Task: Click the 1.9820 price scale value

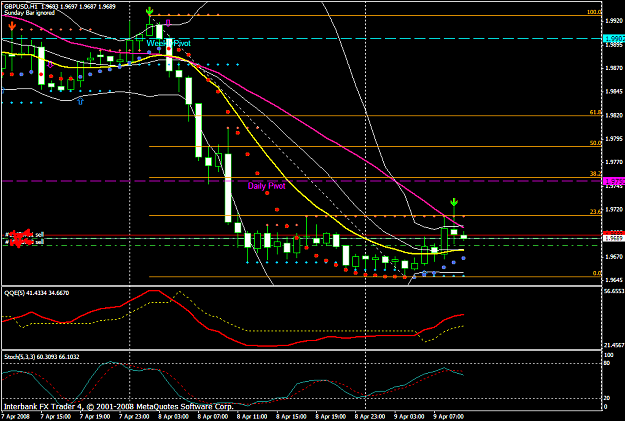Action: 614,115
